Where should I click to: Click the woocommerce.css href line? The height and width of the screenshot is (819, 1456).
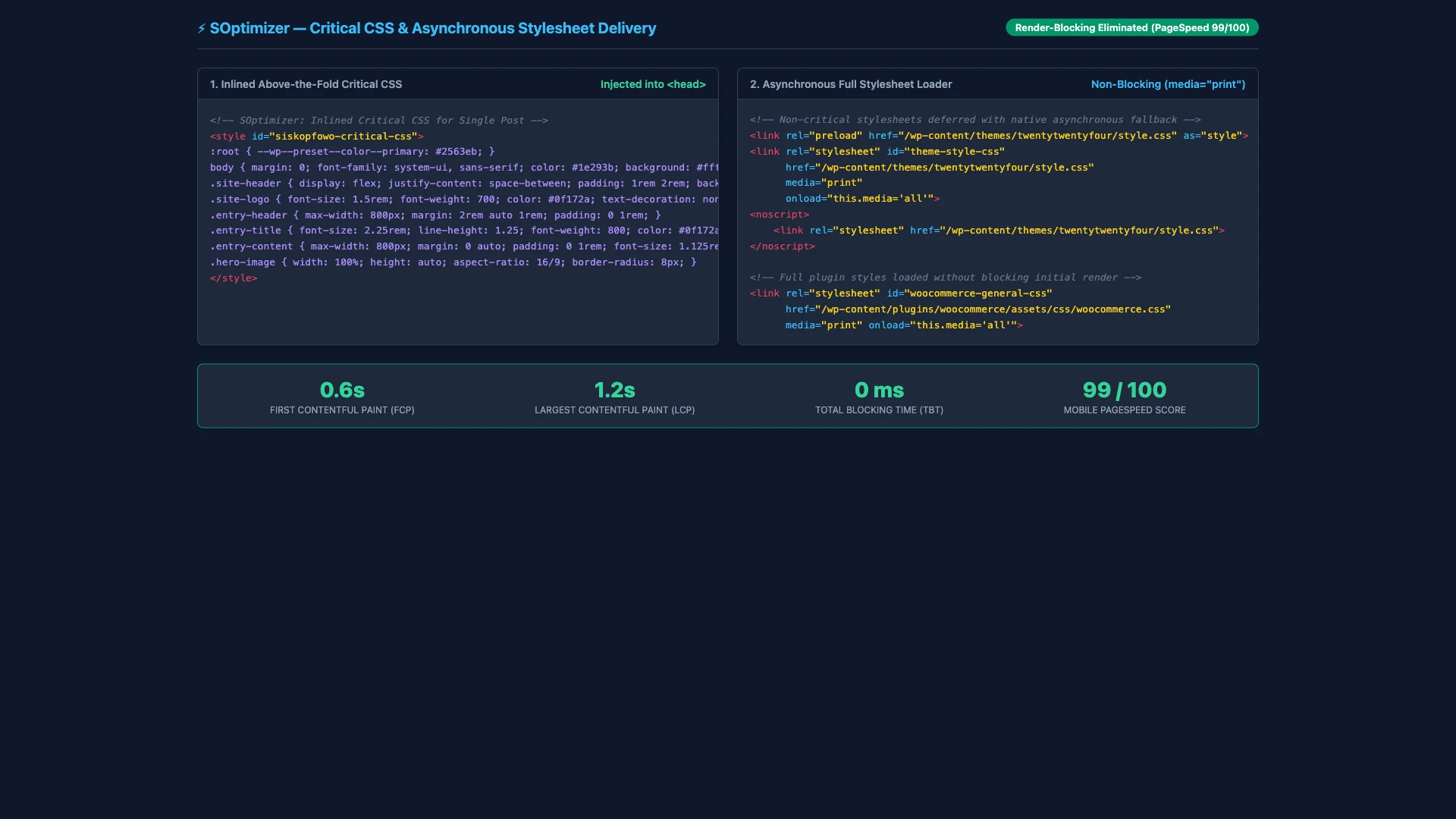click(978, 309)
